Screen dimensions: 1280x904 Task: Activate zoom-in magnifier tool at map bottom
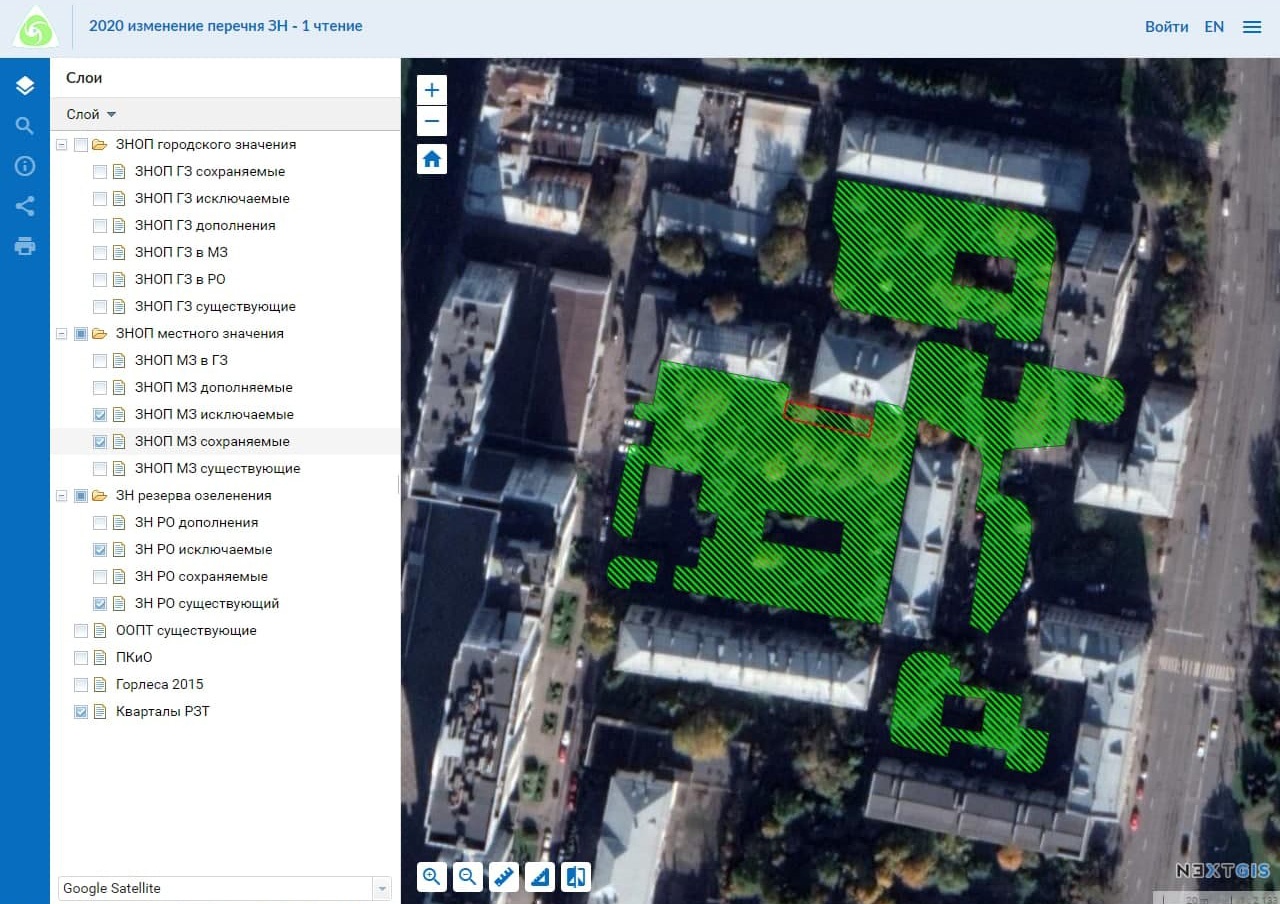(432, 877)
